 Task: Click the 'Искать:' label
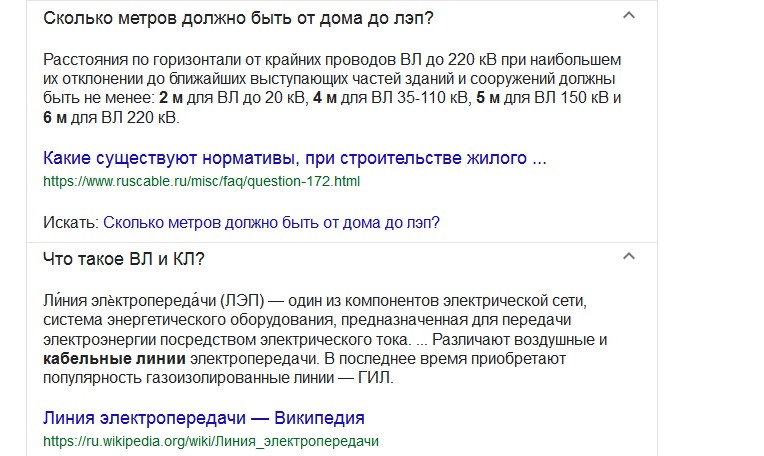(x=71, y=222)
